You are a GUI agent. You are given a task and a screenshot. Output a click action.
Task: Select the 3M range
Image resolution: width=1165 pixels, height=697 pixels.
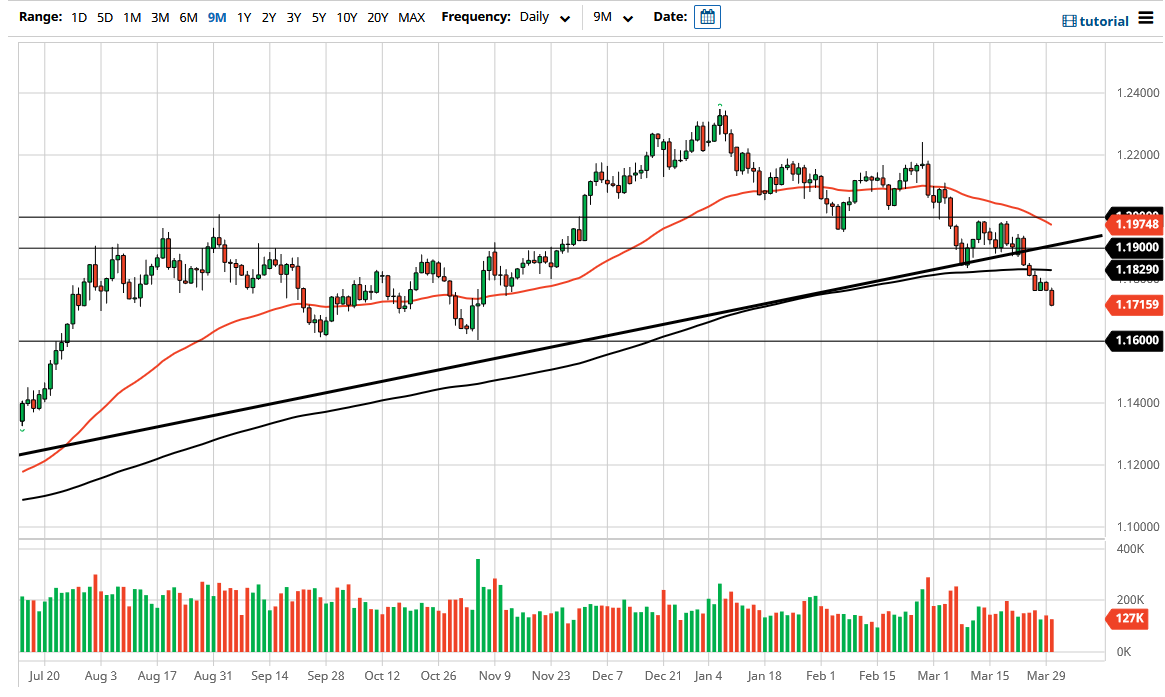(x=160, y=17)
